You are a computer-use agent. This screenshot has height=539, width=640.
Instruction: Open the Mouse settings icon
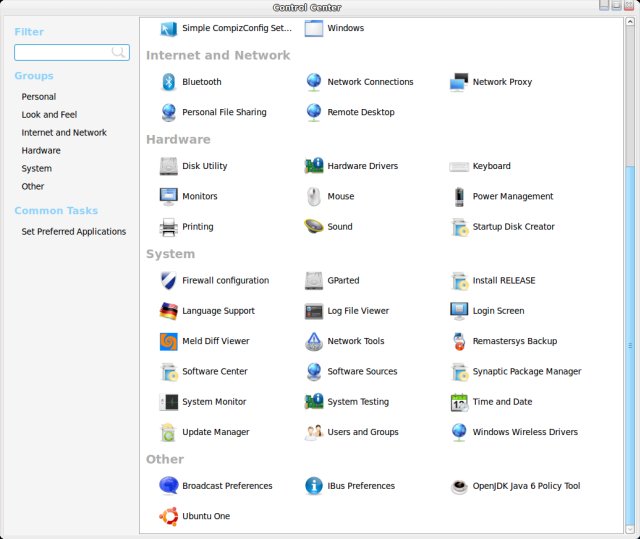click(x=314, y=197)
